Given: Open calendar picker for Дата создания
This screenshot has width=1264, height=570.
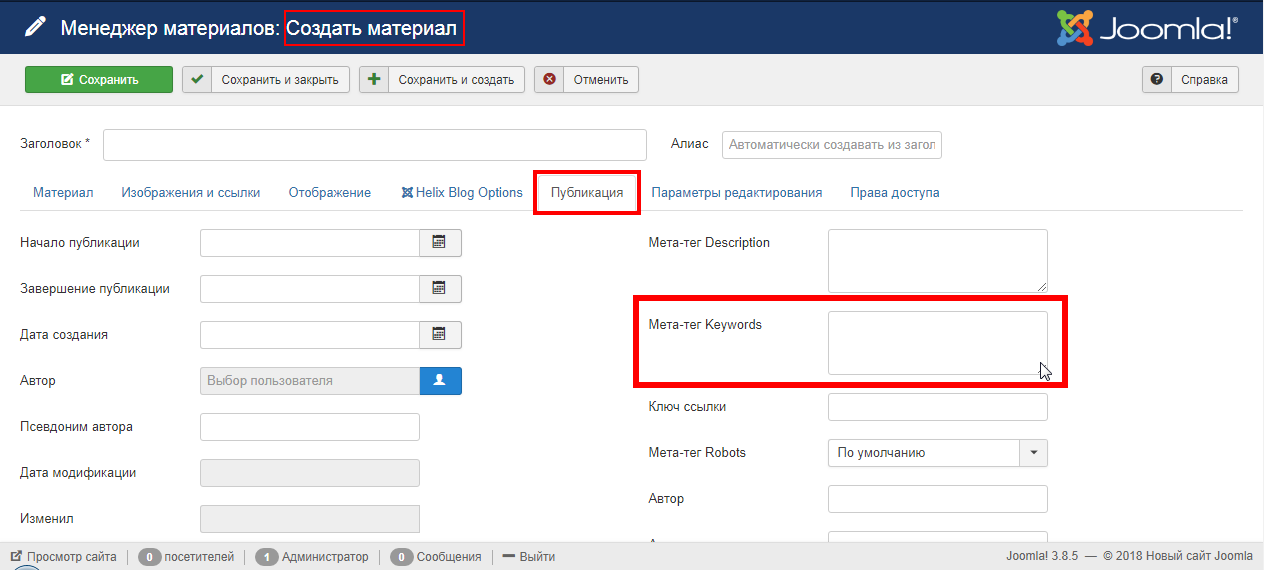Looking at the screenshot, I should pyautogui.click(x=439, y=335).
